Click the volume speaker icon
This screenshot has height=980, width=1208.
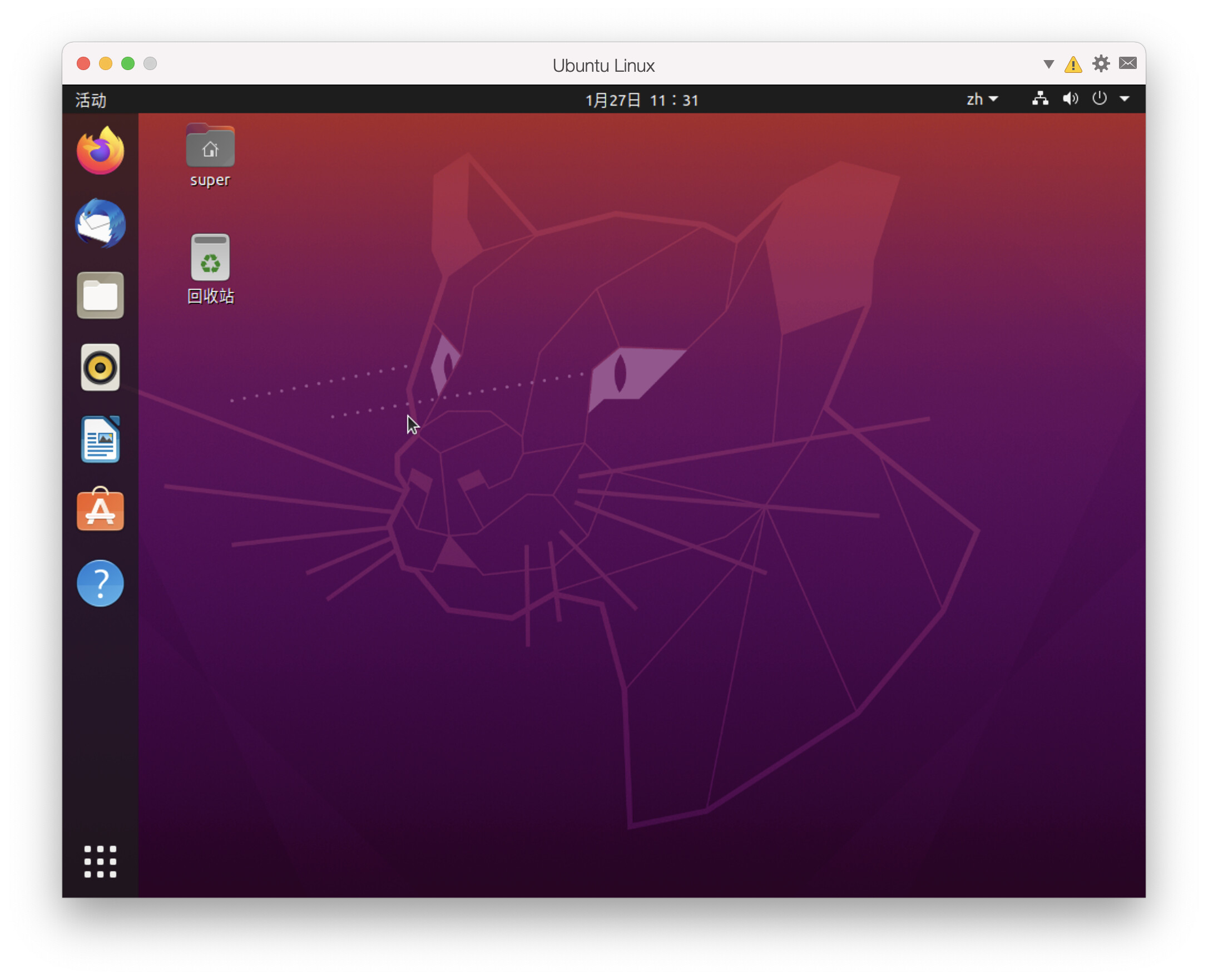(1070, 100)
